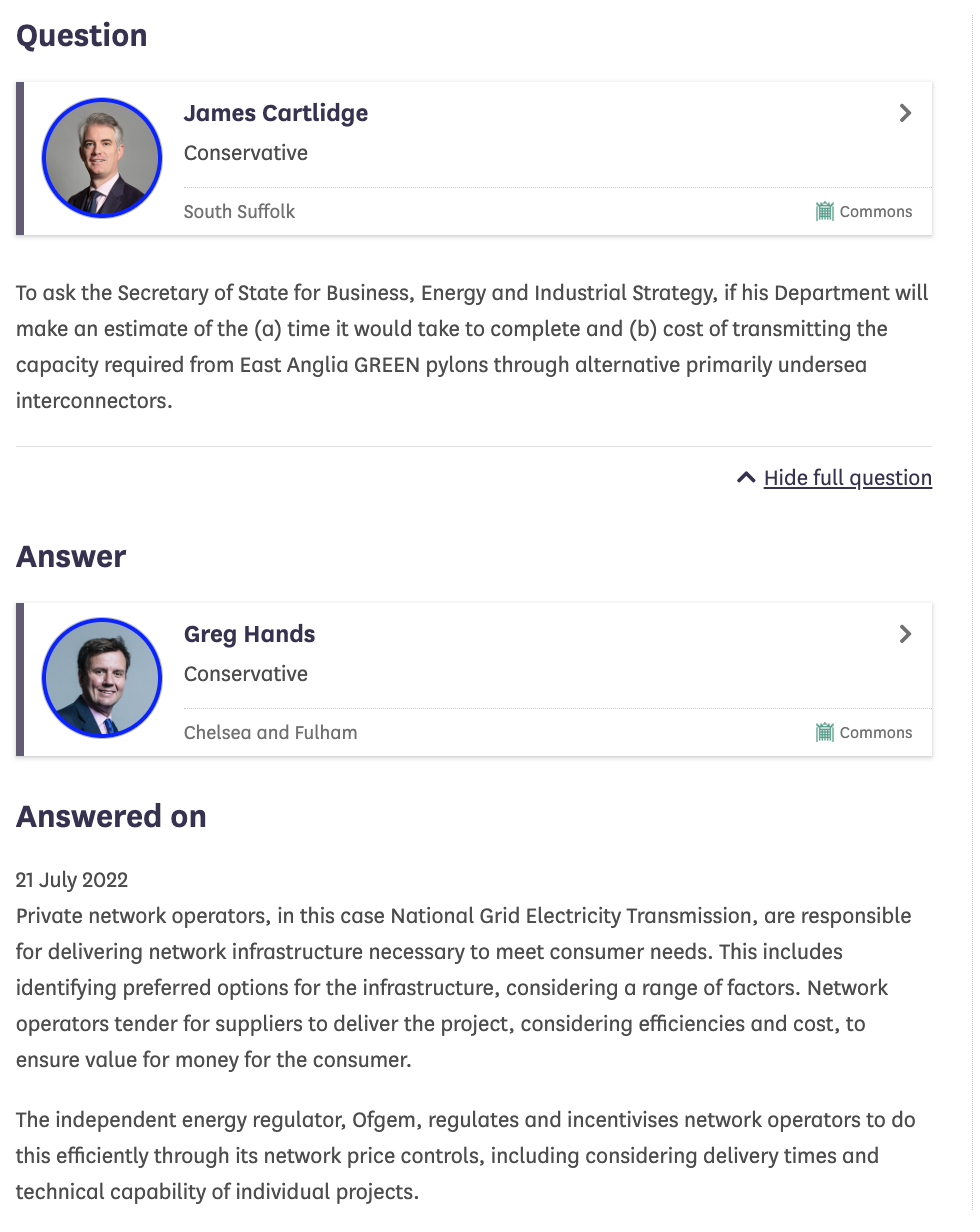Click the Answered on heading
Viewport: 980px width, 1232px height.
[x=111, y=817]
